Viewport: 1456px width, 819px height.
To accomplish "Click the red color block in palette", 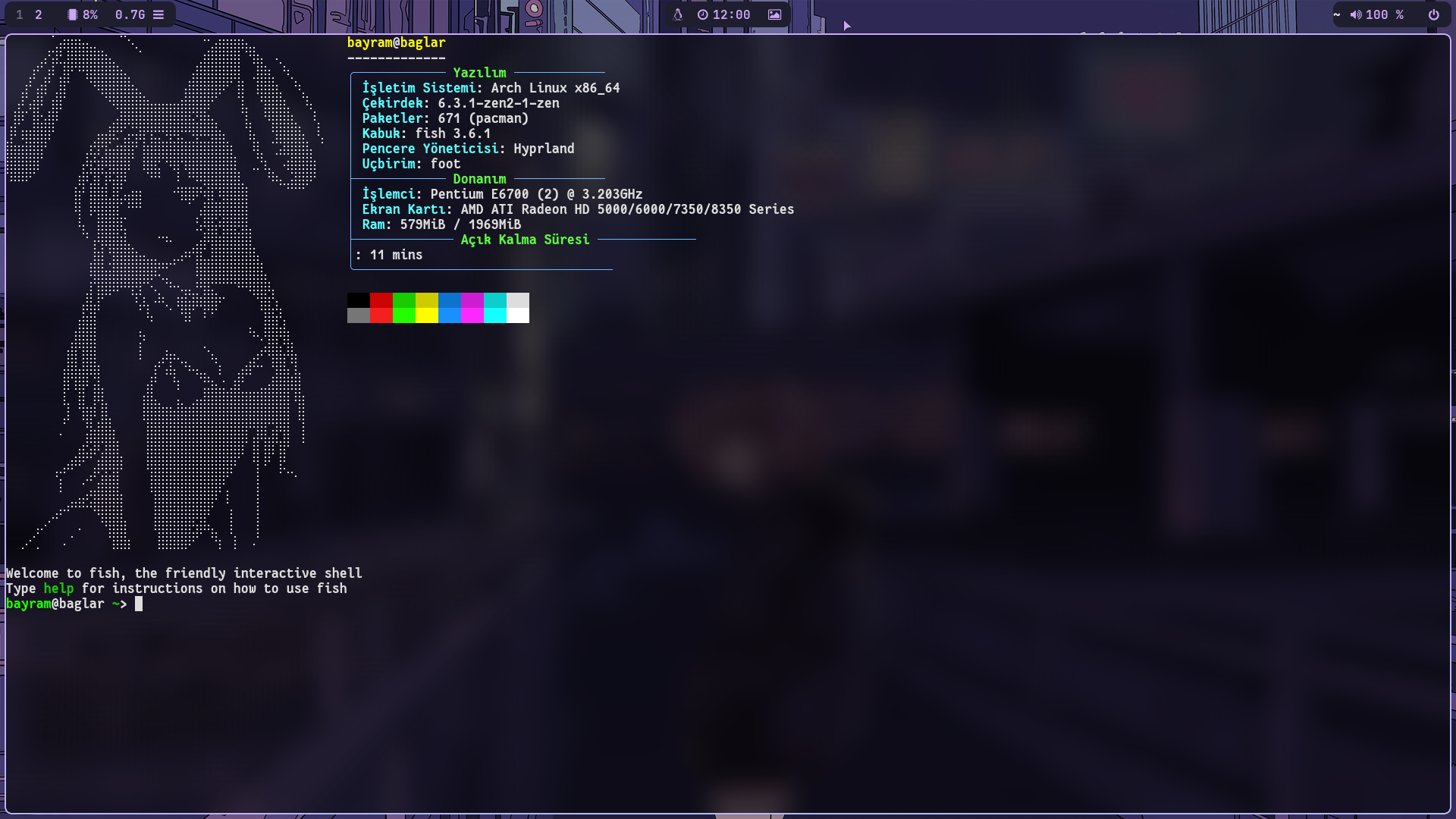I will tap(381, 300).
